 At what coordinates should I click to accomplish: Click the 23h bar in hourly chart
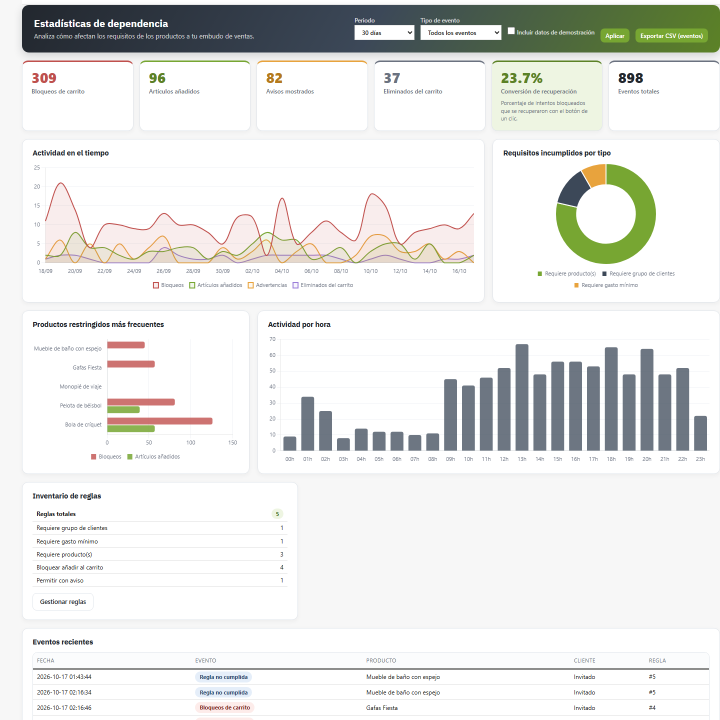coord(700,433)
